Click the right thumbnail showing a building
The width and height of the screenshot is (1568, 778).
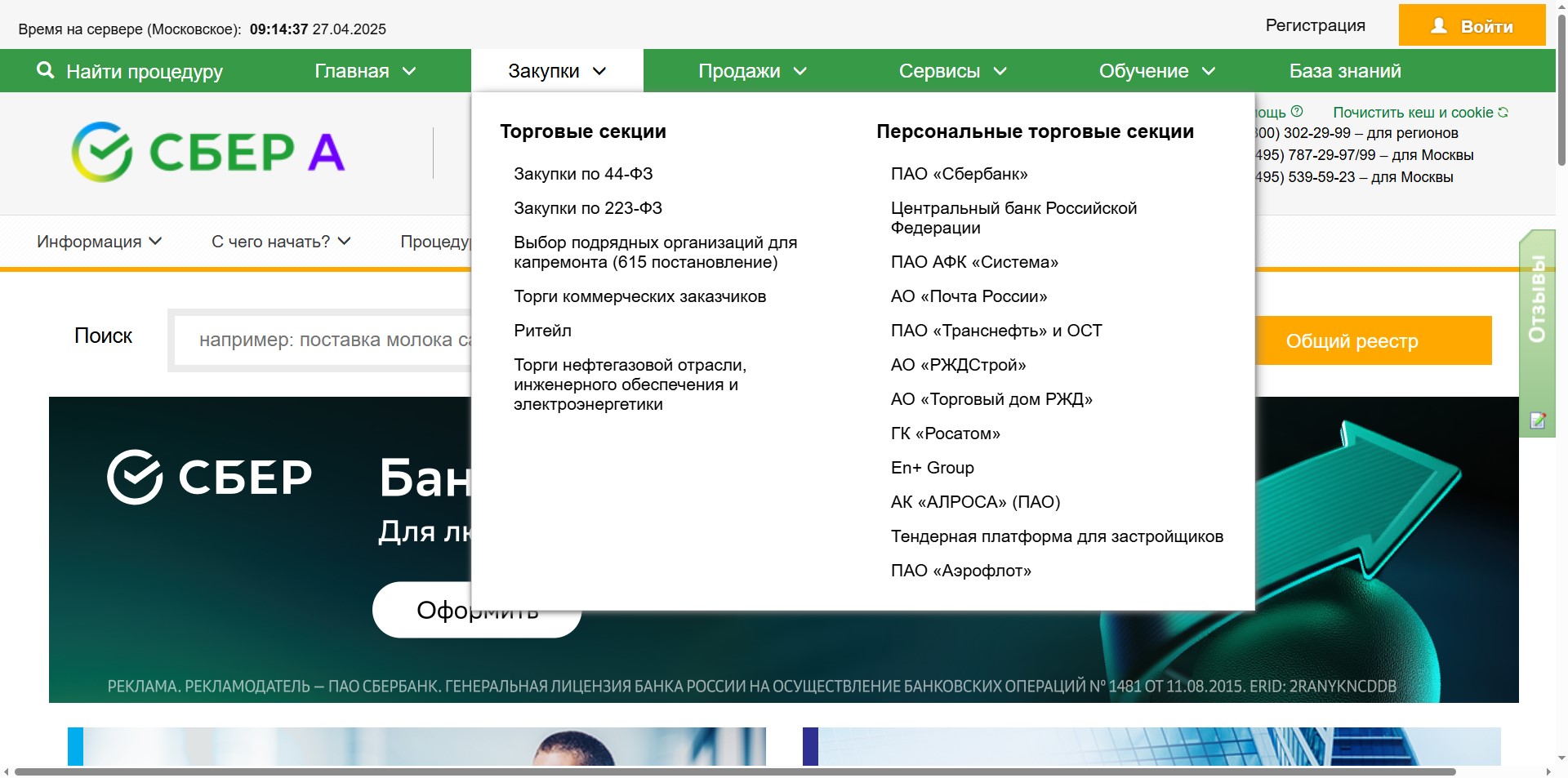(1151, 746)
